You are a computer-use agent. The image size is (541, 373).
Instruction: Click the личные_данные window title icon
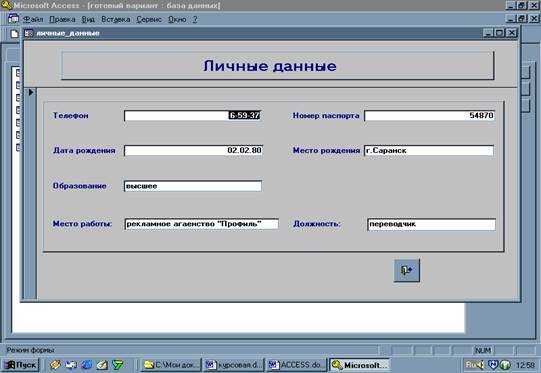point(29,33)
